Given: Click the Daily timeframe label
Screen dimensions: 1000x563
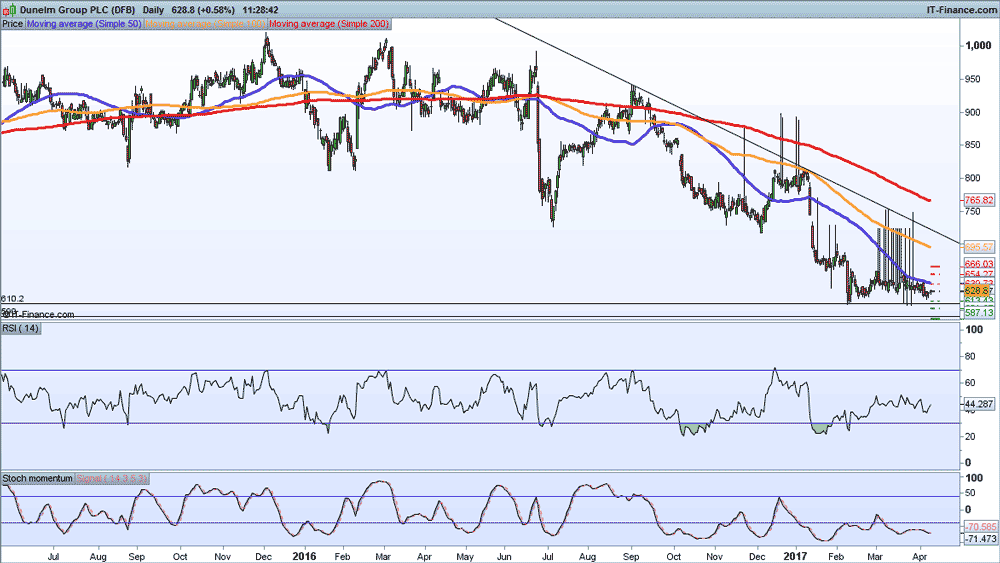Looking at the screenshot, I should pyautogui.click(x=153, y=10).
